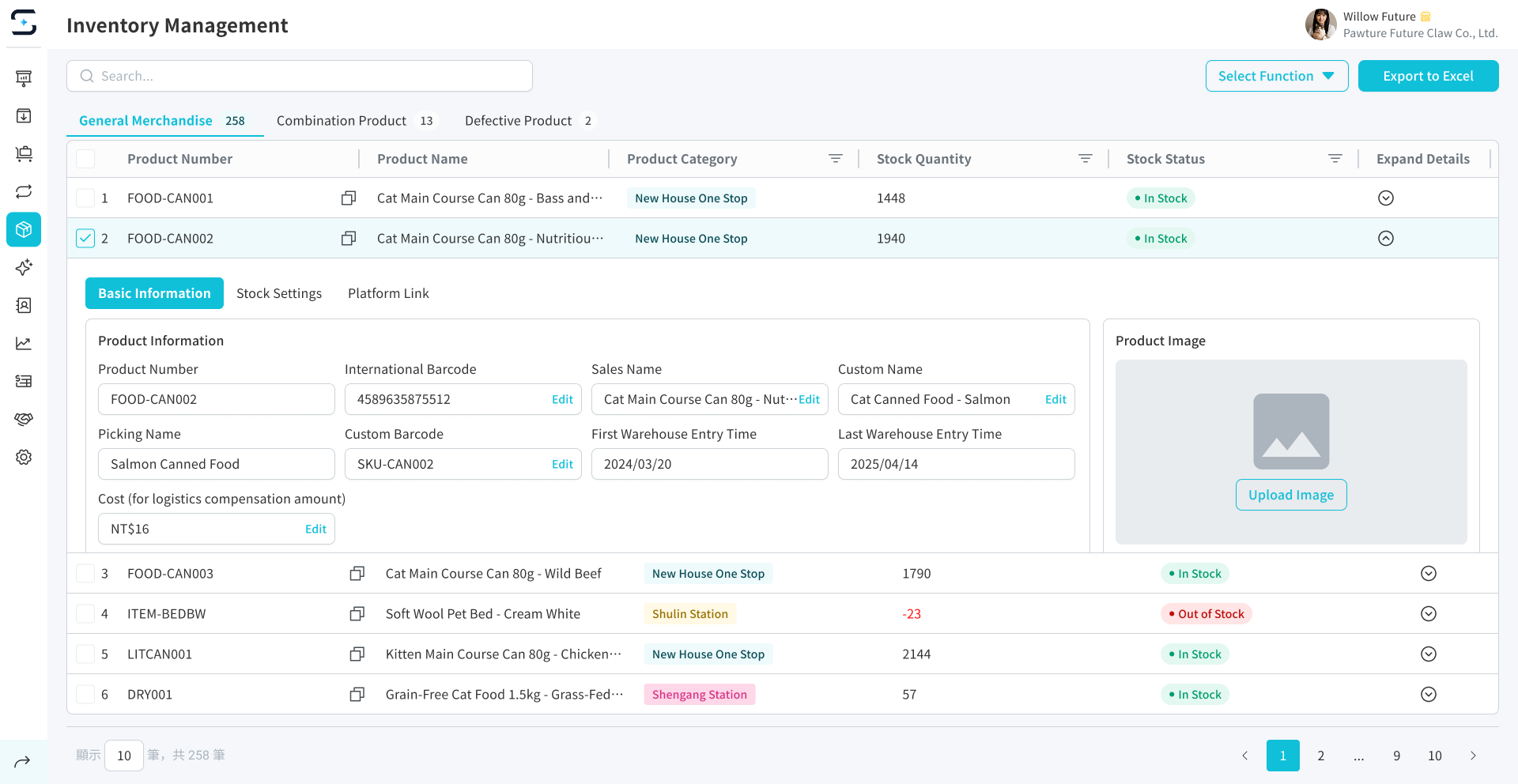Open the inventory box icon in sidebar
1518x784 pixels.
[x=24, y=230]
